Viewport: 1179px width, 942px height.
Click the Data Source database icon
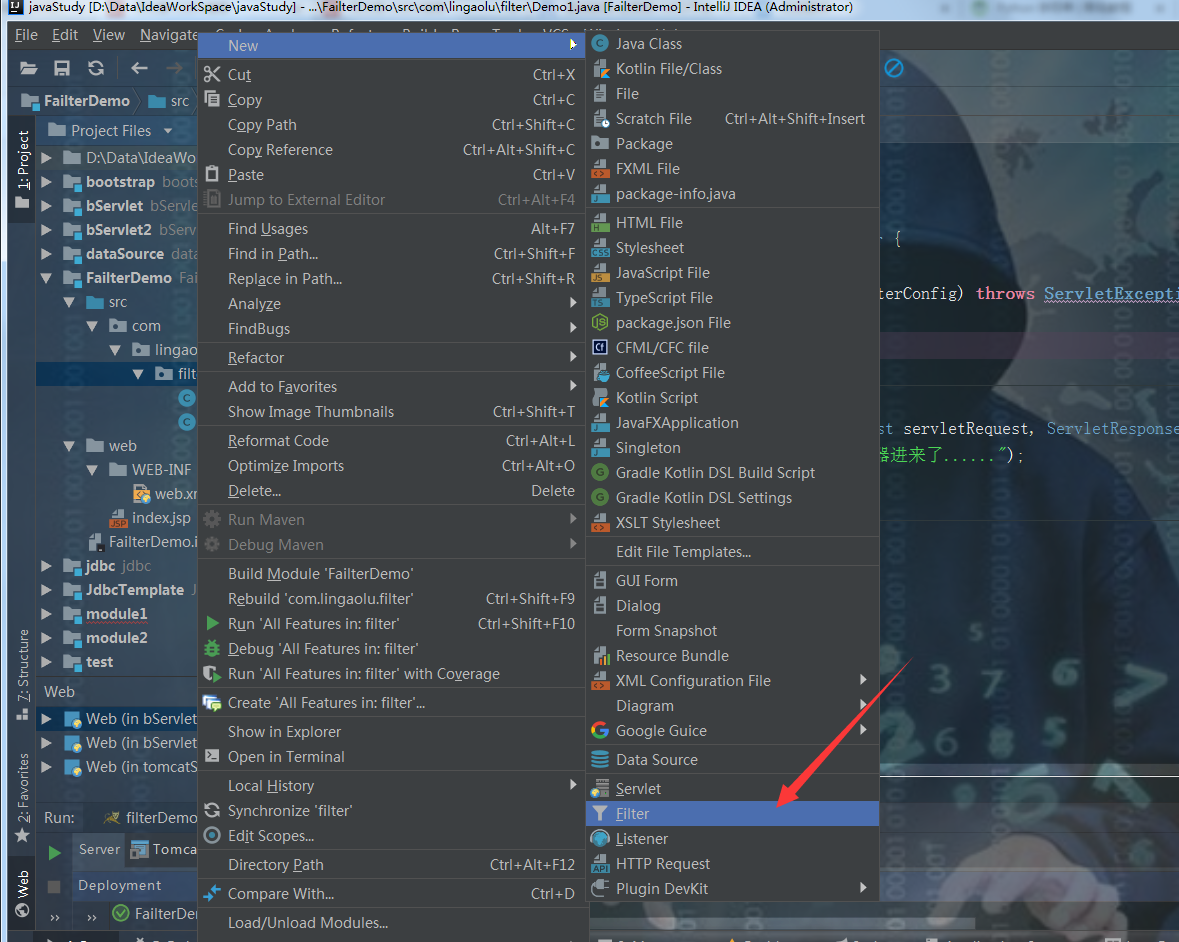point(600,759)
